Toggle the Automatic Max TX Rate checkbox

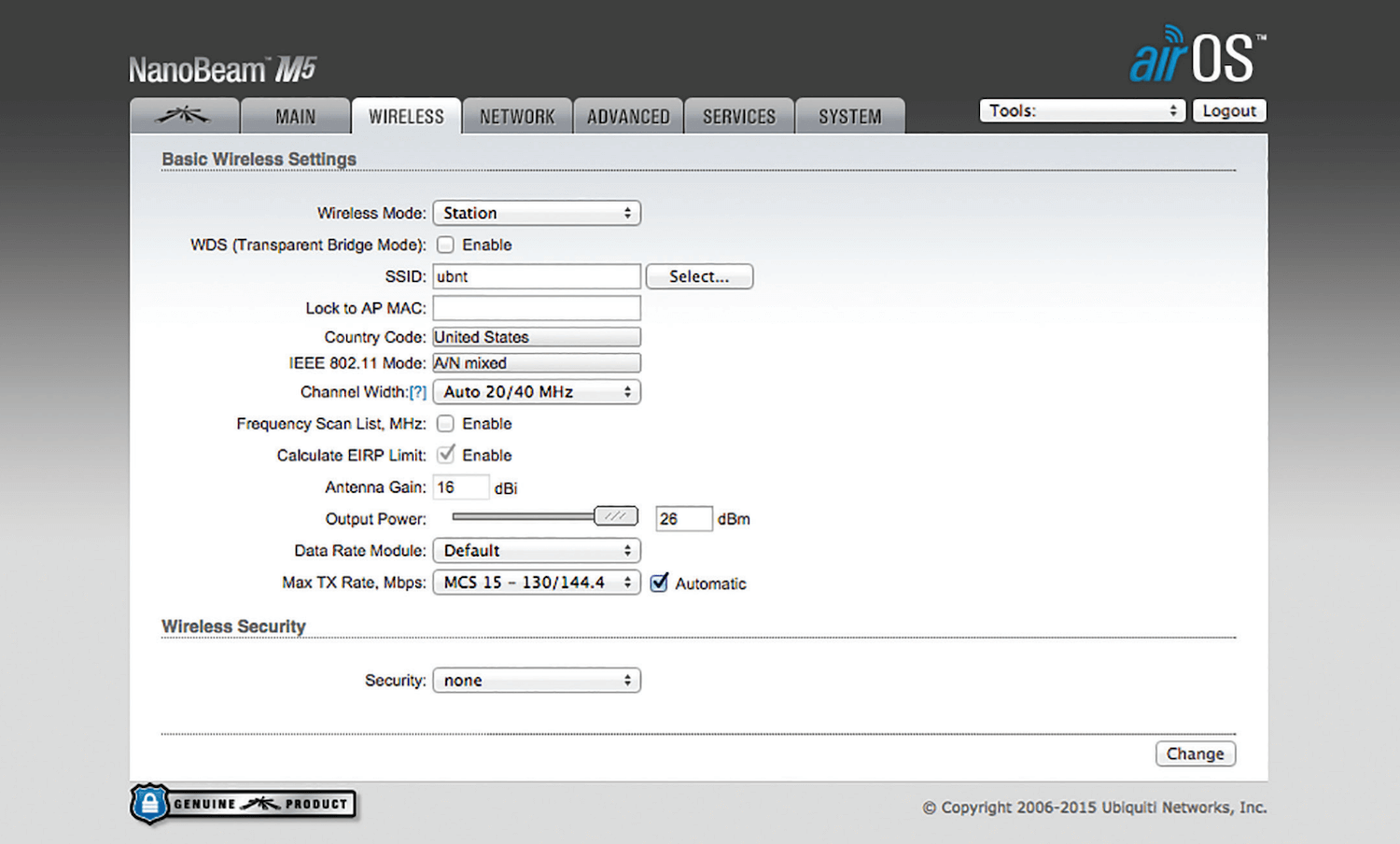pos(659,583)
